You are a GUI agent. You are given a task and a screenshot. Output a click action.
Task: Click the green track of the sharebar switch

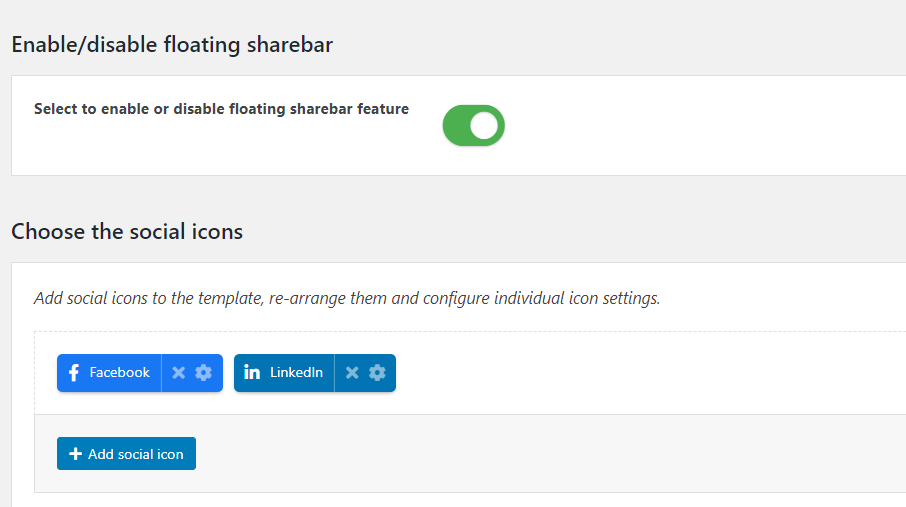[x=458, y=126]
